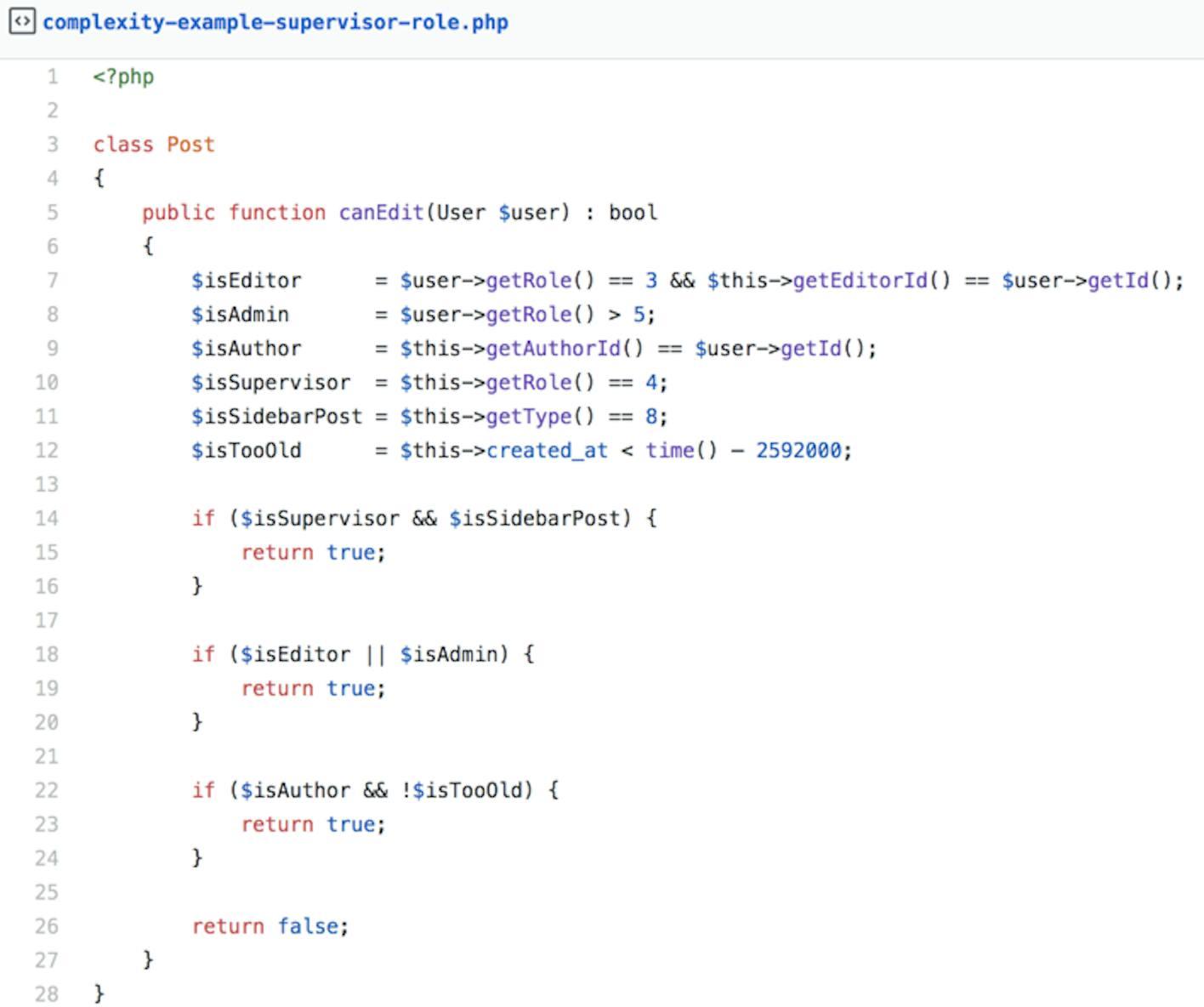Select line number 14

47,519
